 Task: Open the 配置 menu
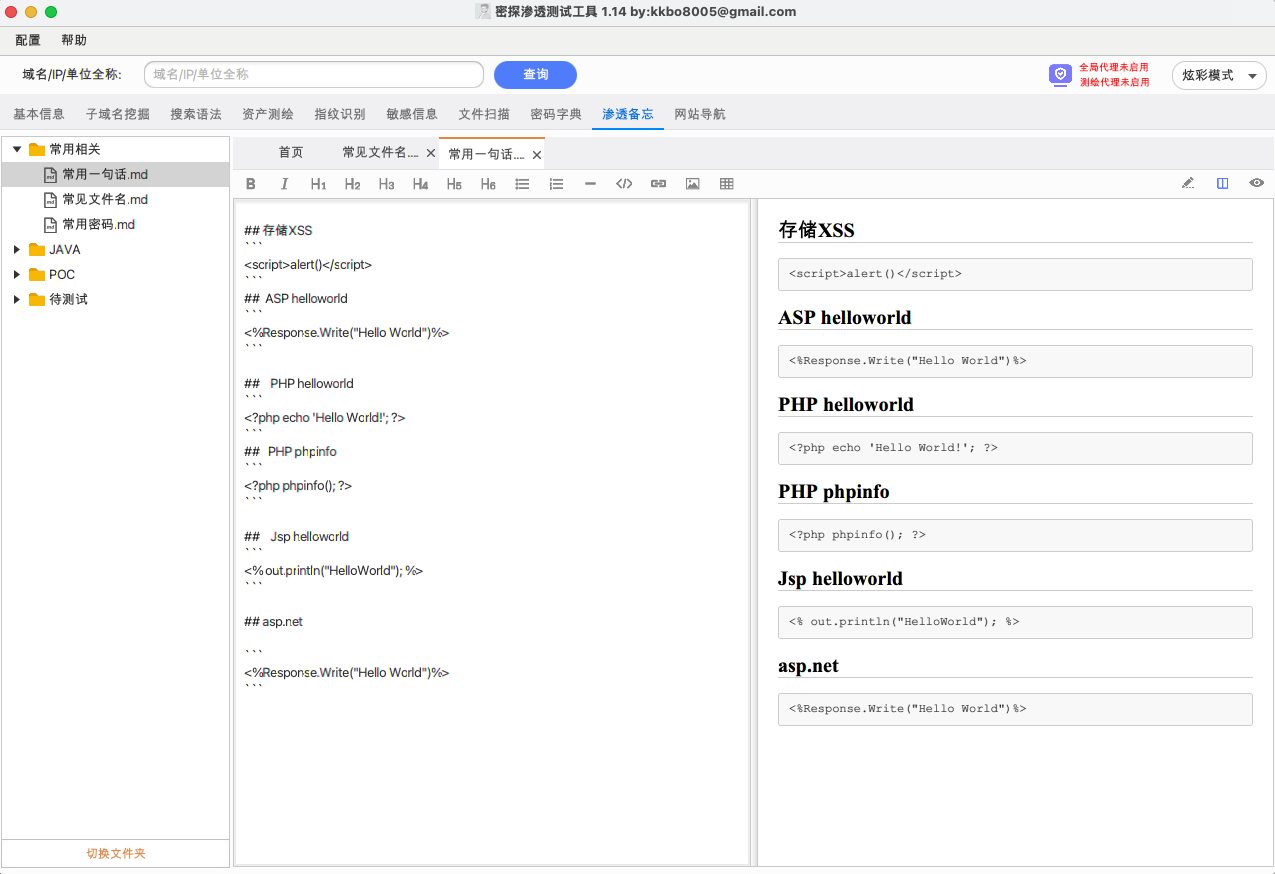[x=28, y=40]
